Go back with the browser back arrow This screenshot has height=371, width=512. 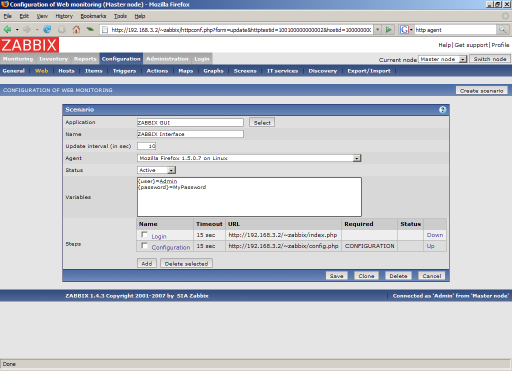(7, 30)
